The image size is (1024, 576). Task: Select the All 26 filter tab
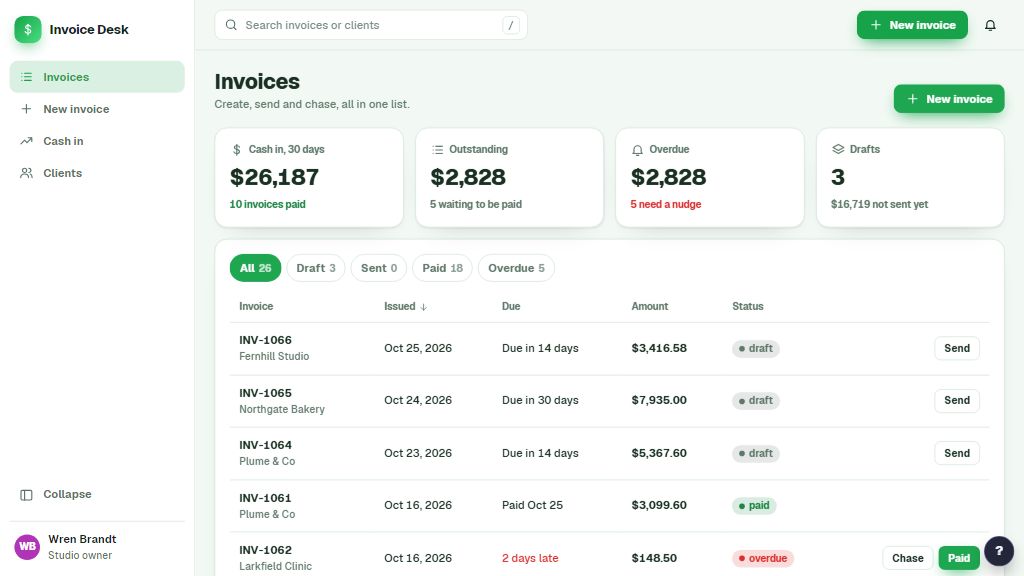pos(255,268)
